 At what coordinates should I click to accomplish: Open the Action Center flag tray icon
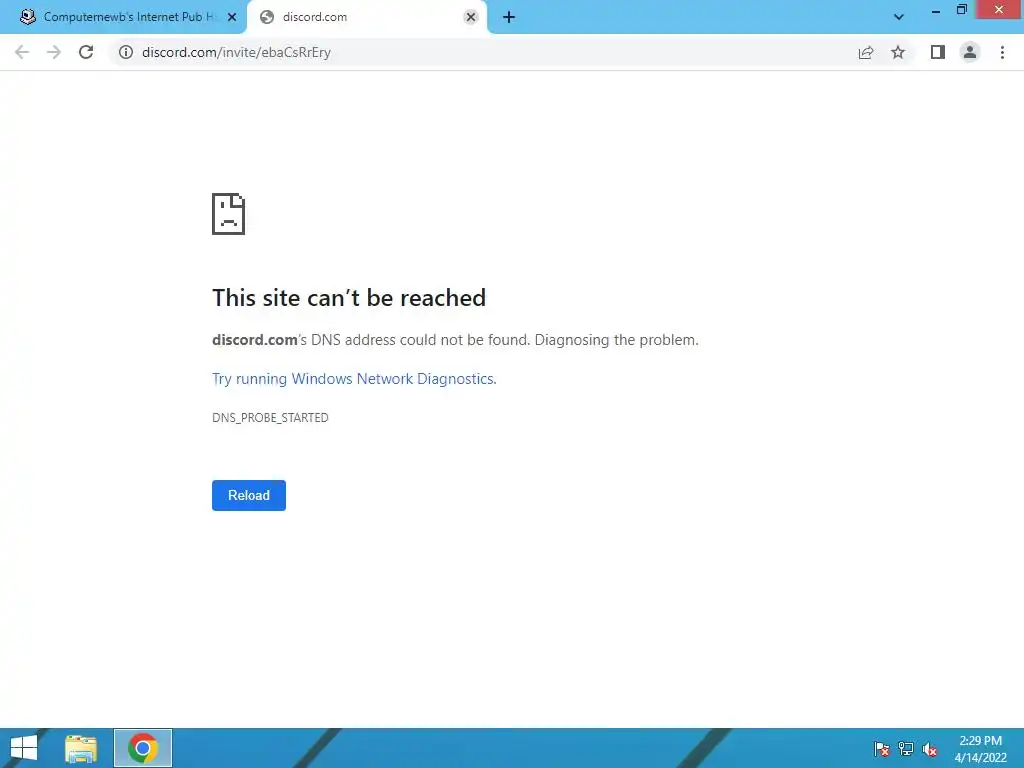coord(882,748)
